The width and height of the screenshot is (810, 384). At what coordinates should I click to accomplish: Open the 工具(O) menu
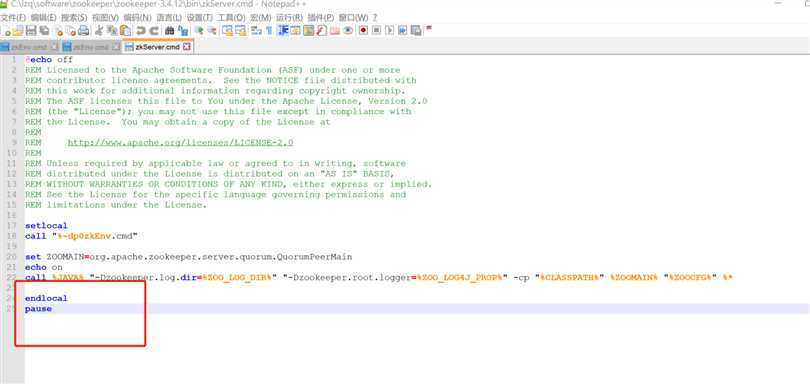[x=231, y=17]
